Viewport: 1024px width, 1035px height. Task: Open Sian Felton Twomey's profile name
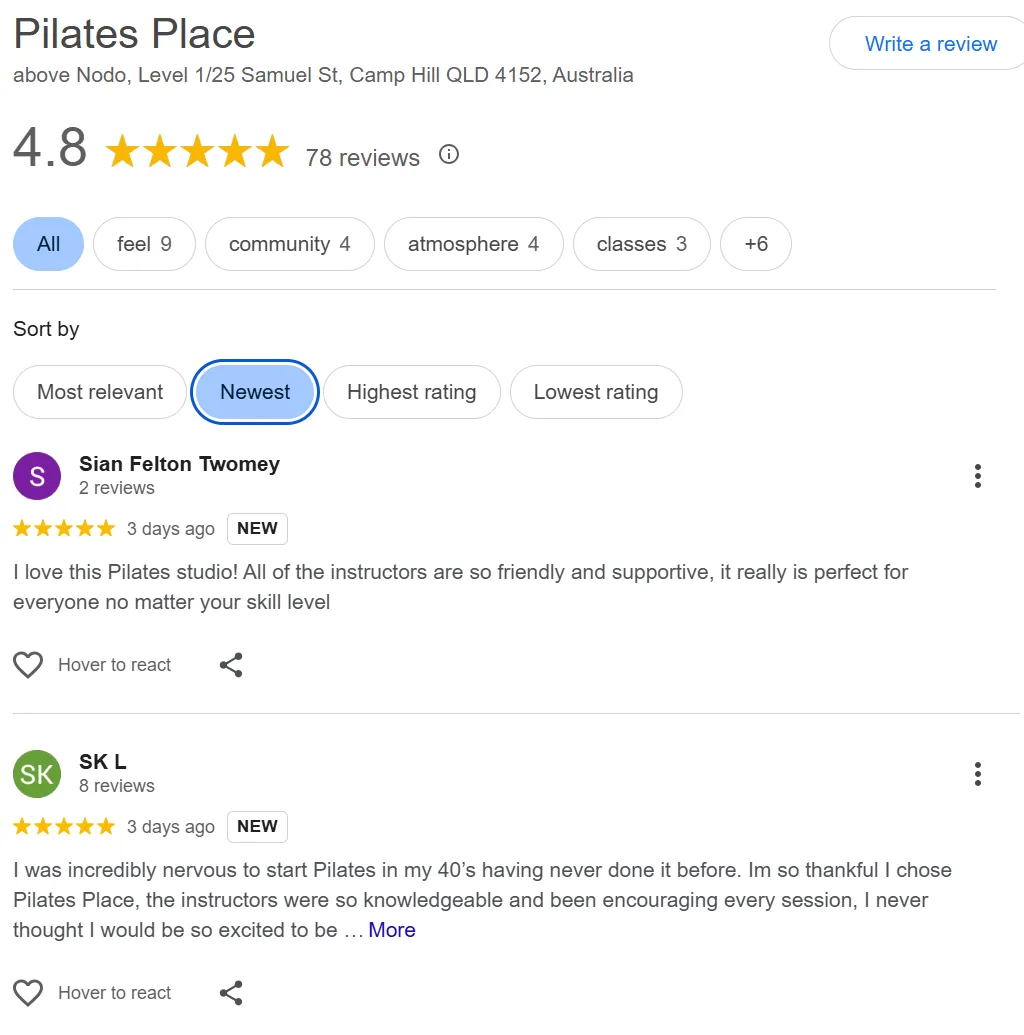[x=179, y=464]
